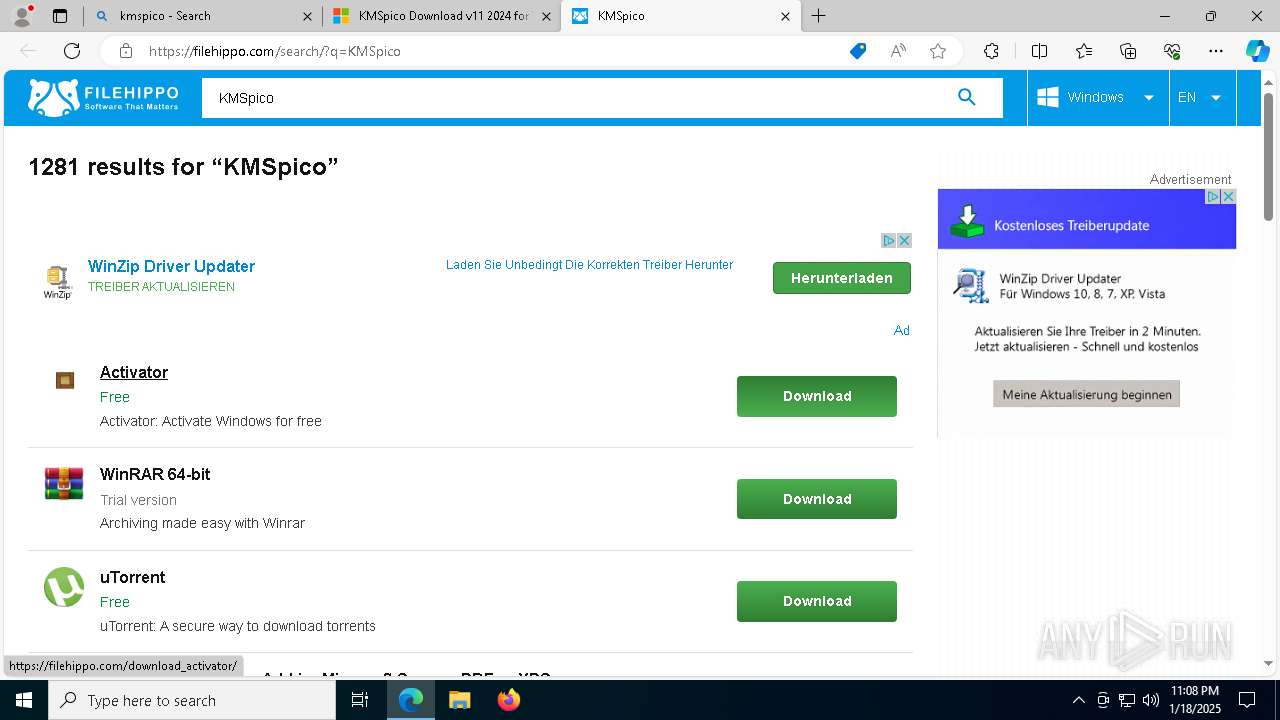Viewport: 1280px width, 720px height.
Task: Click the FileHippo logo
Action: [103, 97]
